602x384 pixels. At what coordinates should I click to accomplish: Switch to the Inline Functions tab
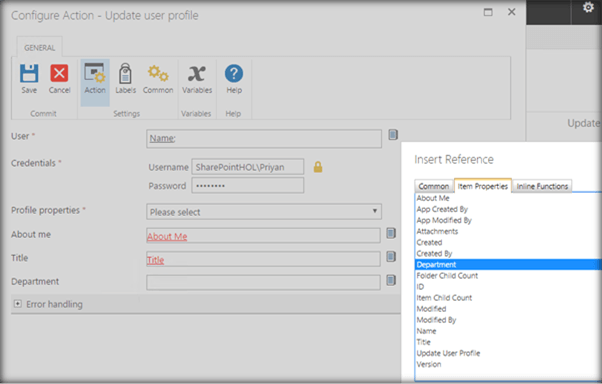point(542,186)
